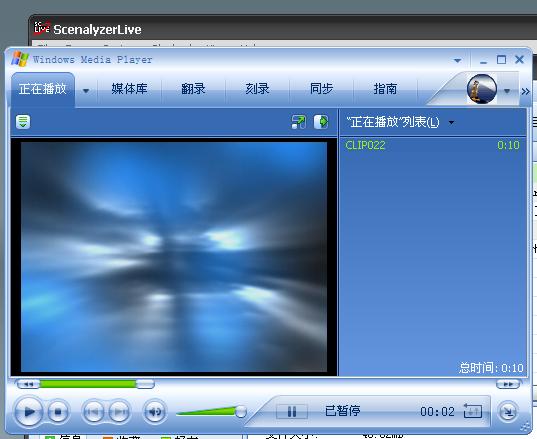
Task: Open the Now Playing options icon
Action: (23, 122)
